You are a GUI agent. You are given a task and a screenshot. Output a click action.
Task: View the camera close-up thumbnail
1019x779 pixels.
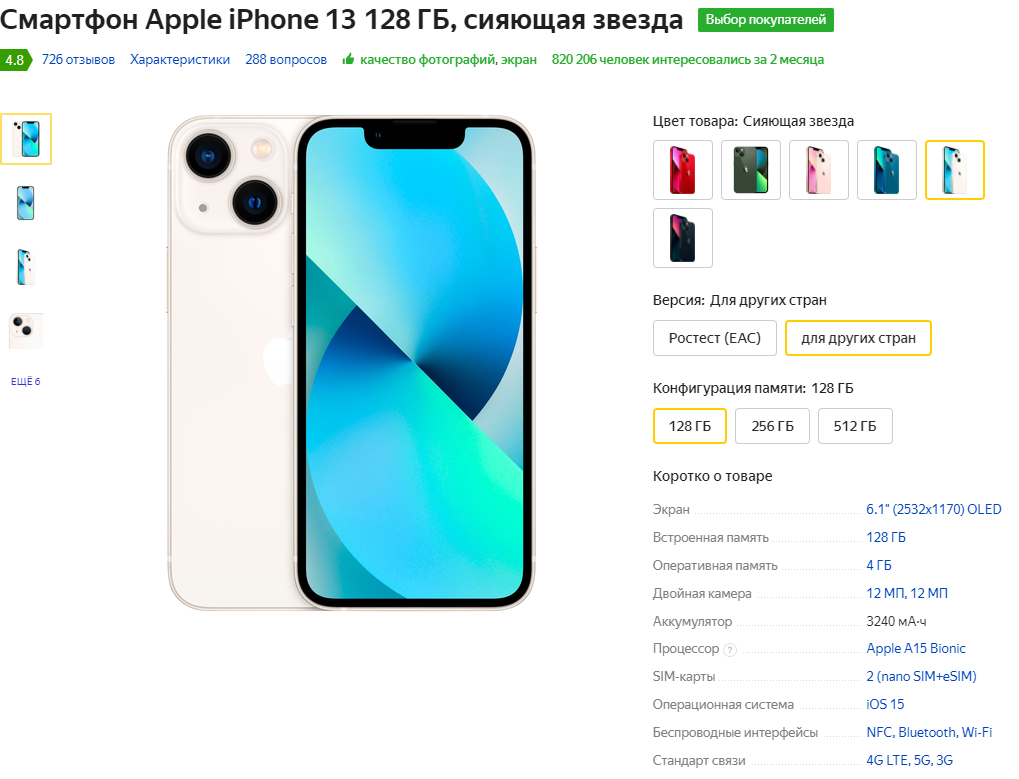coord(25,331)
